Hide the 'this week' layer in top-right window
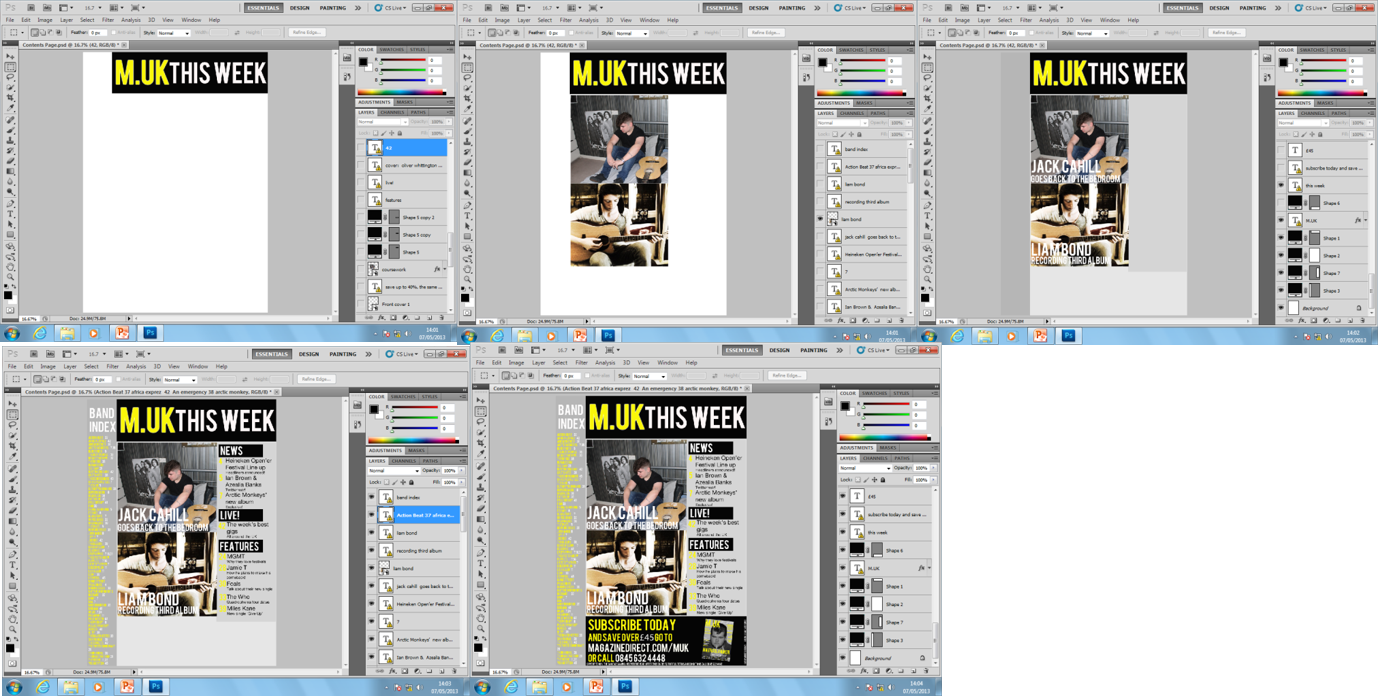Image resolution: width=1378 pixels, height=696 pixels. tap(1281, 186)
